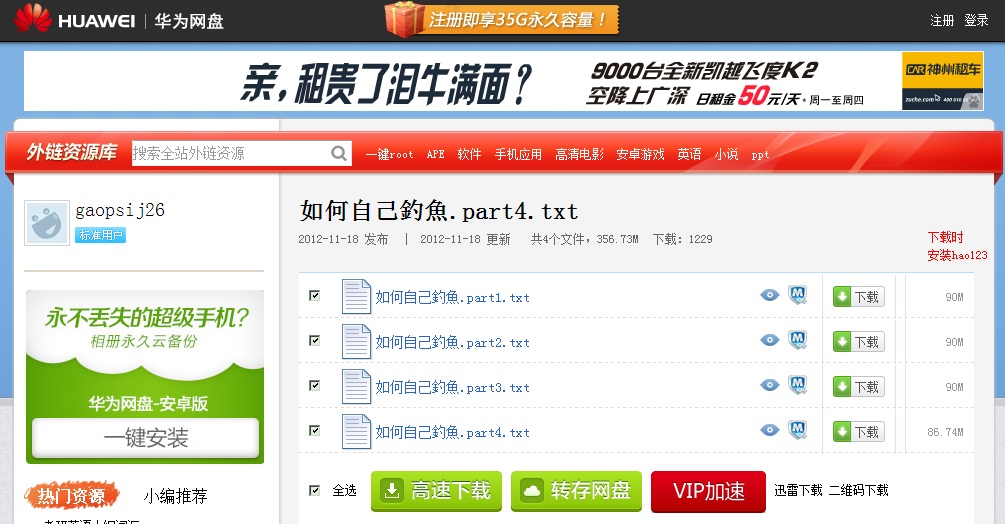Open 小说 category
1005x524 pixels.
(x=726, y=154)
